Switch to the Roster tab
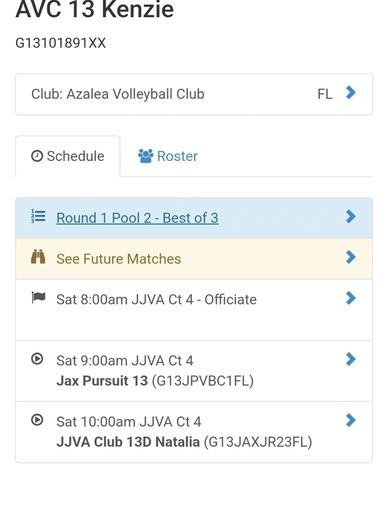Image resolution: width=388 pixels, height=517 pixels. (168, 156)
